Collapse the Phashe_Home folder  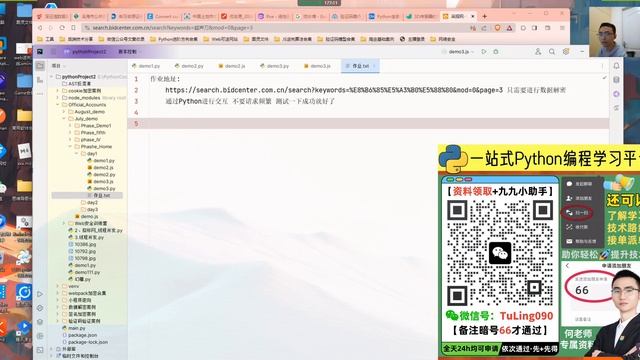point(70,147)
